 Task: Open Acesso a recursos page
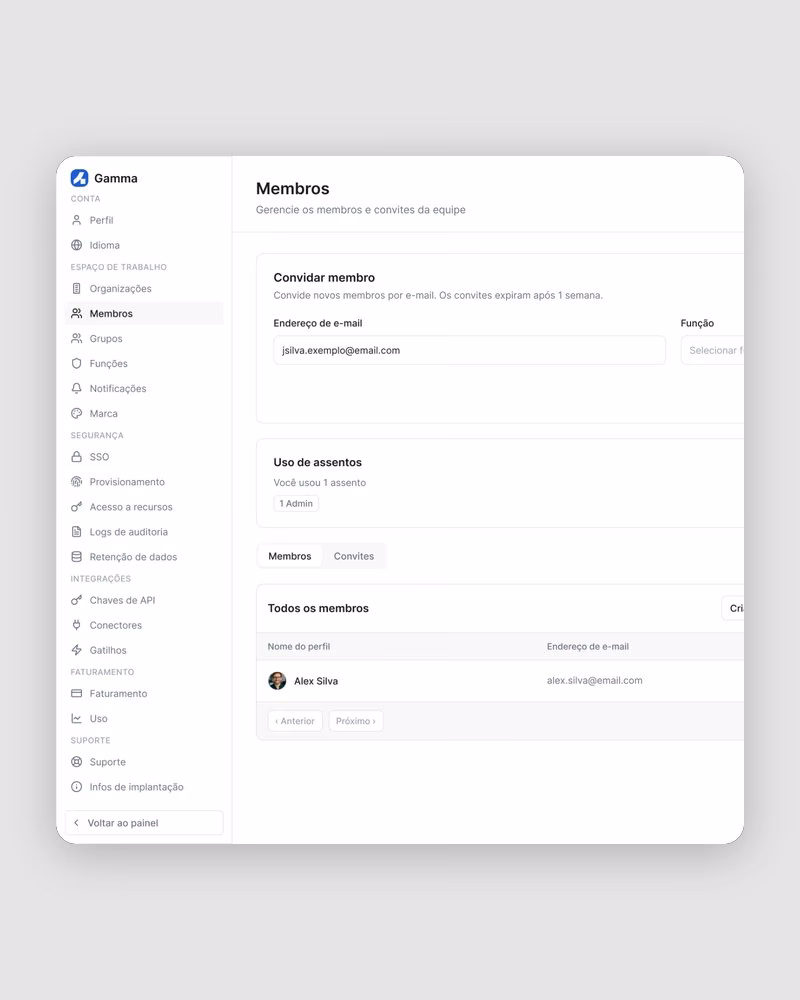[144, 506]
